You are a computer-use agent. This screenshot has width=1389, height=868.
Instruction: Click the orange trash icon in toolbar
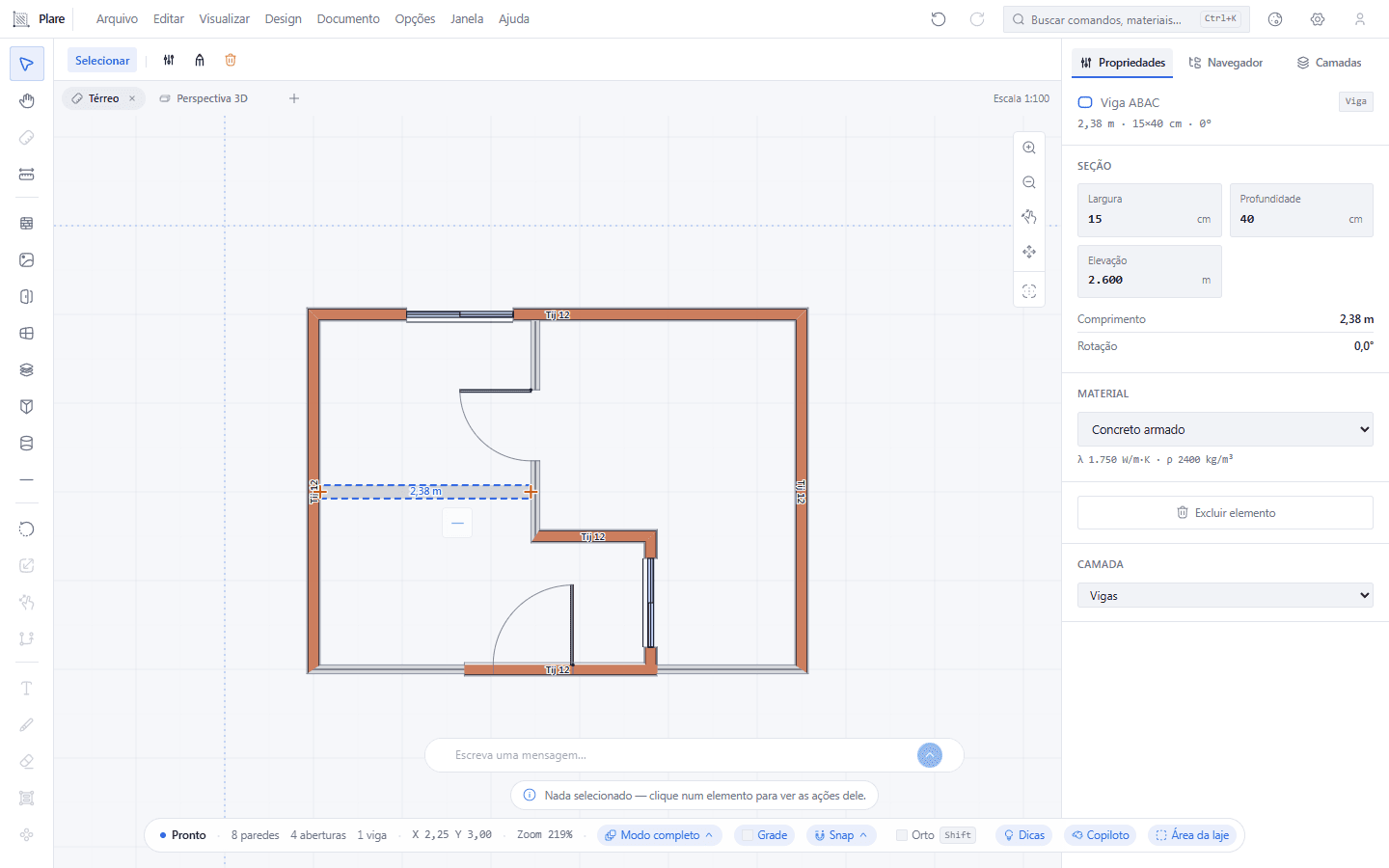231,60
